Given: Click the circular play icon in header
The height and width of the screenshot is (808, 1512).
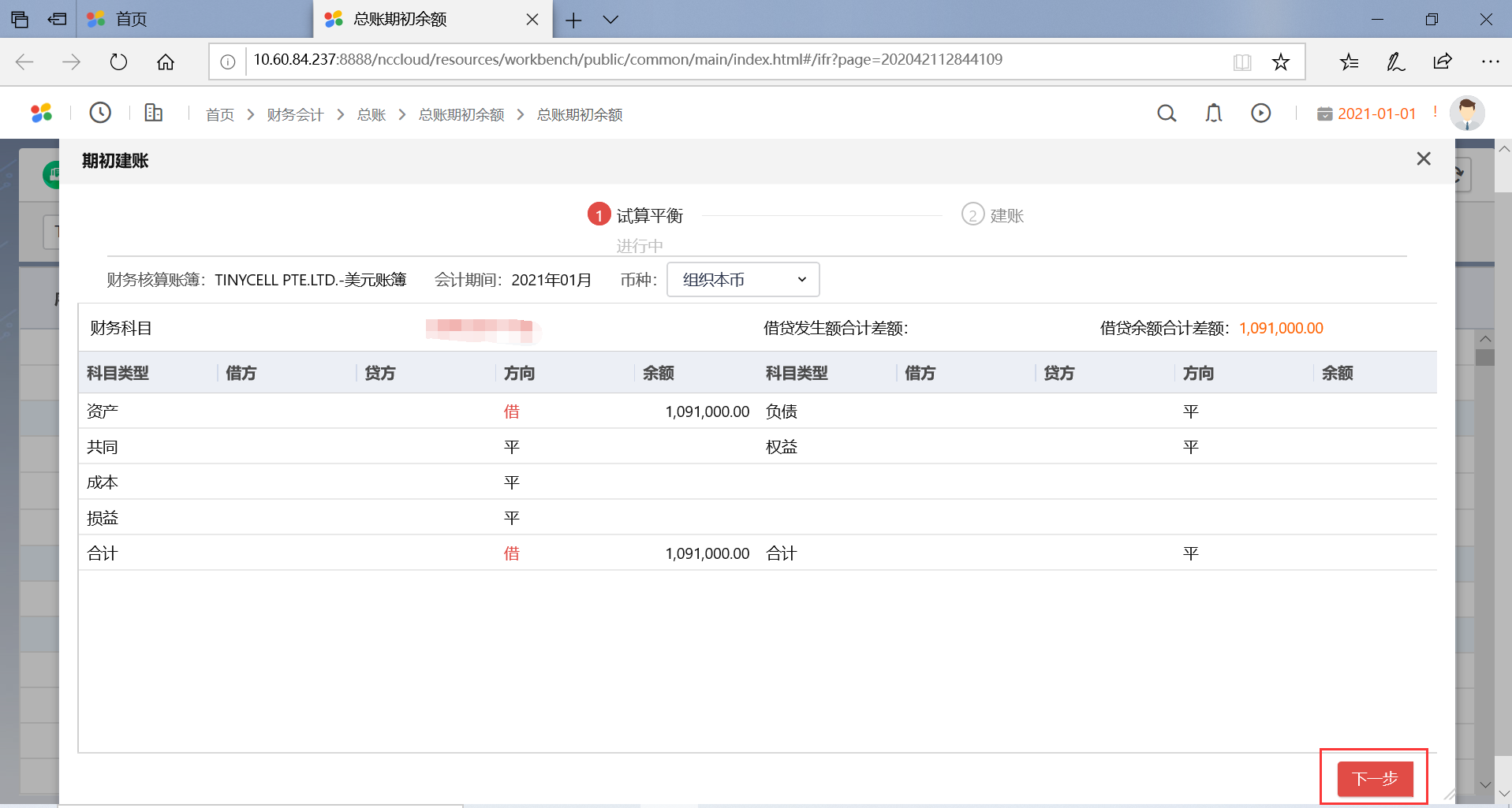Looking at the screenshot, I should (1261, 114).
